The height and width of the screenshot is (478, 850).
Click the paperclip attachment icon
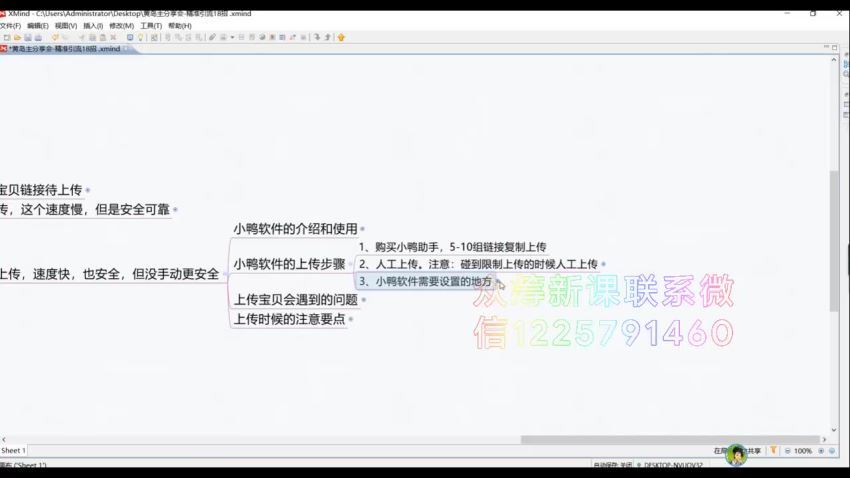212,37
